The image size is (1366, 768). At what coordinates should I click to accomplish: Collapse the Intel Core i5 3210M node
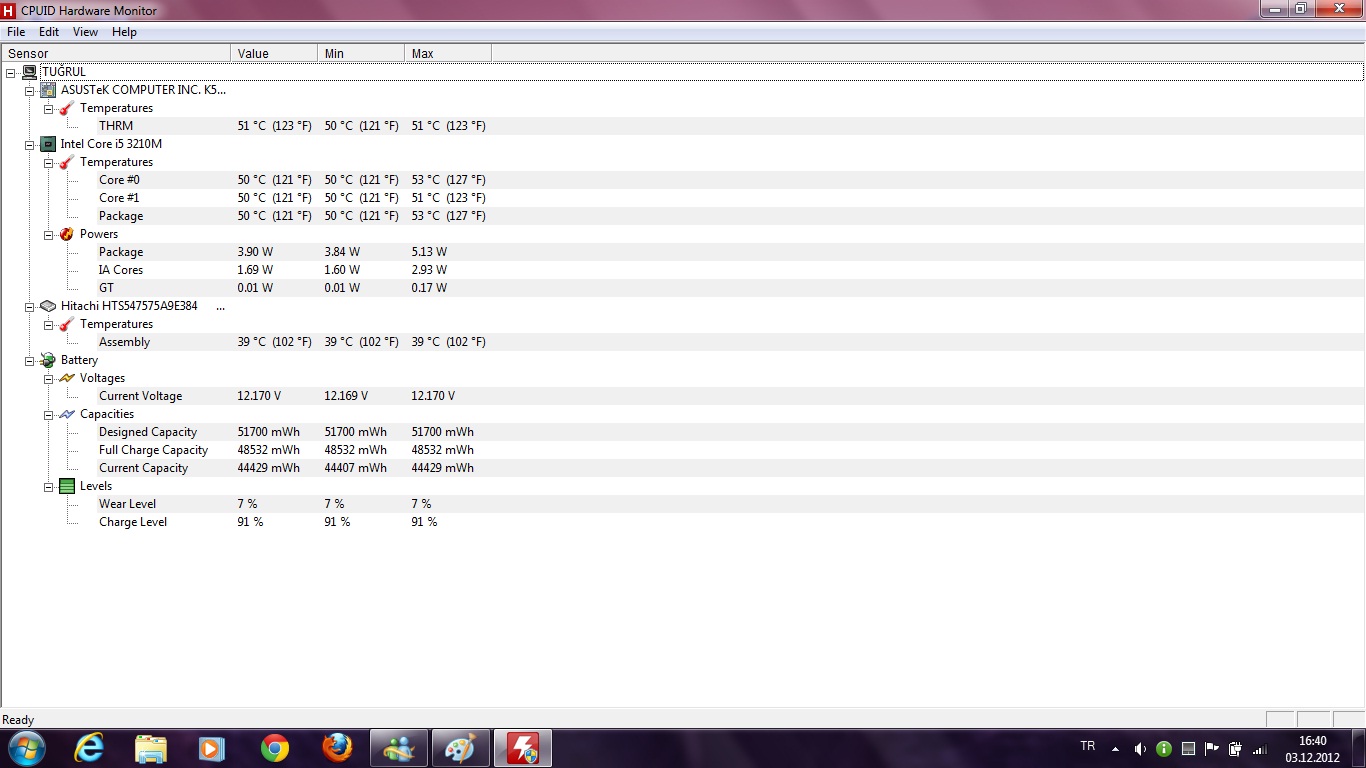pos(30,144)
